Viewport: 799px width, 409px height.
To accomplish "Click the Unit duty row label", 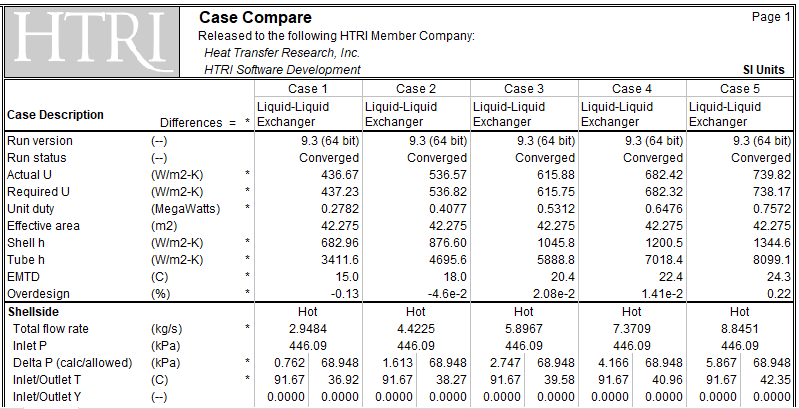I will [31, 209].
